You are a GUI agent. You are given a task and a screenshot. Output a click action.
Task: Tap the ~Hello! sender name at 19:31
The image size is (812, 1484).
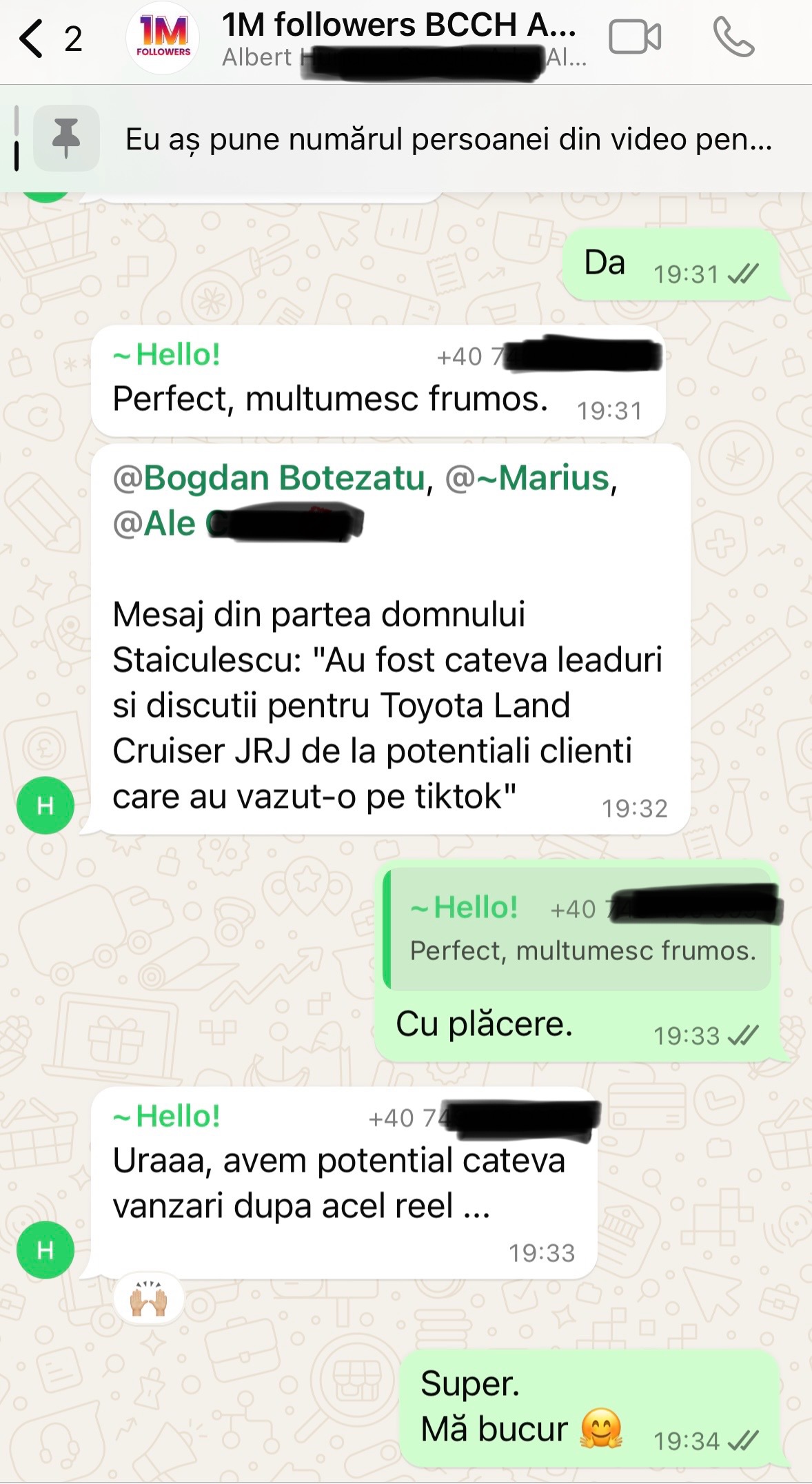(x=166, y=354)
